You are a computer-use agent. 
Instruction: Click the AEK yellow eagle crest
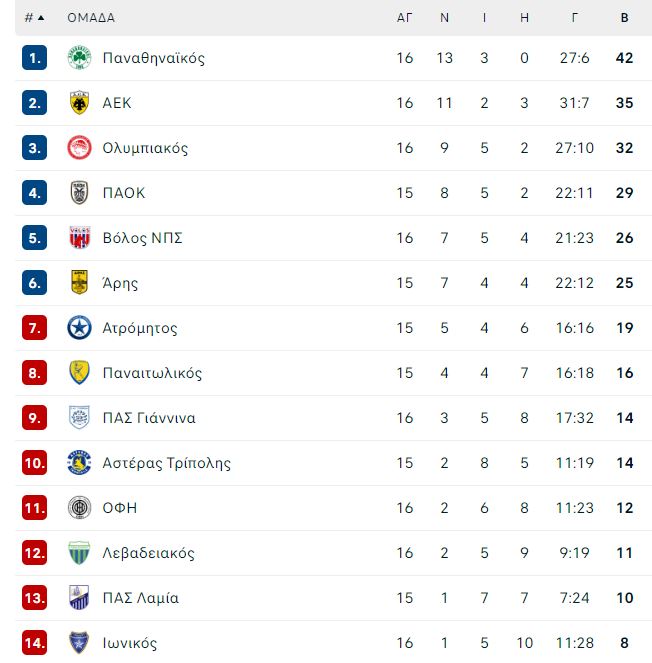point(79,103)
